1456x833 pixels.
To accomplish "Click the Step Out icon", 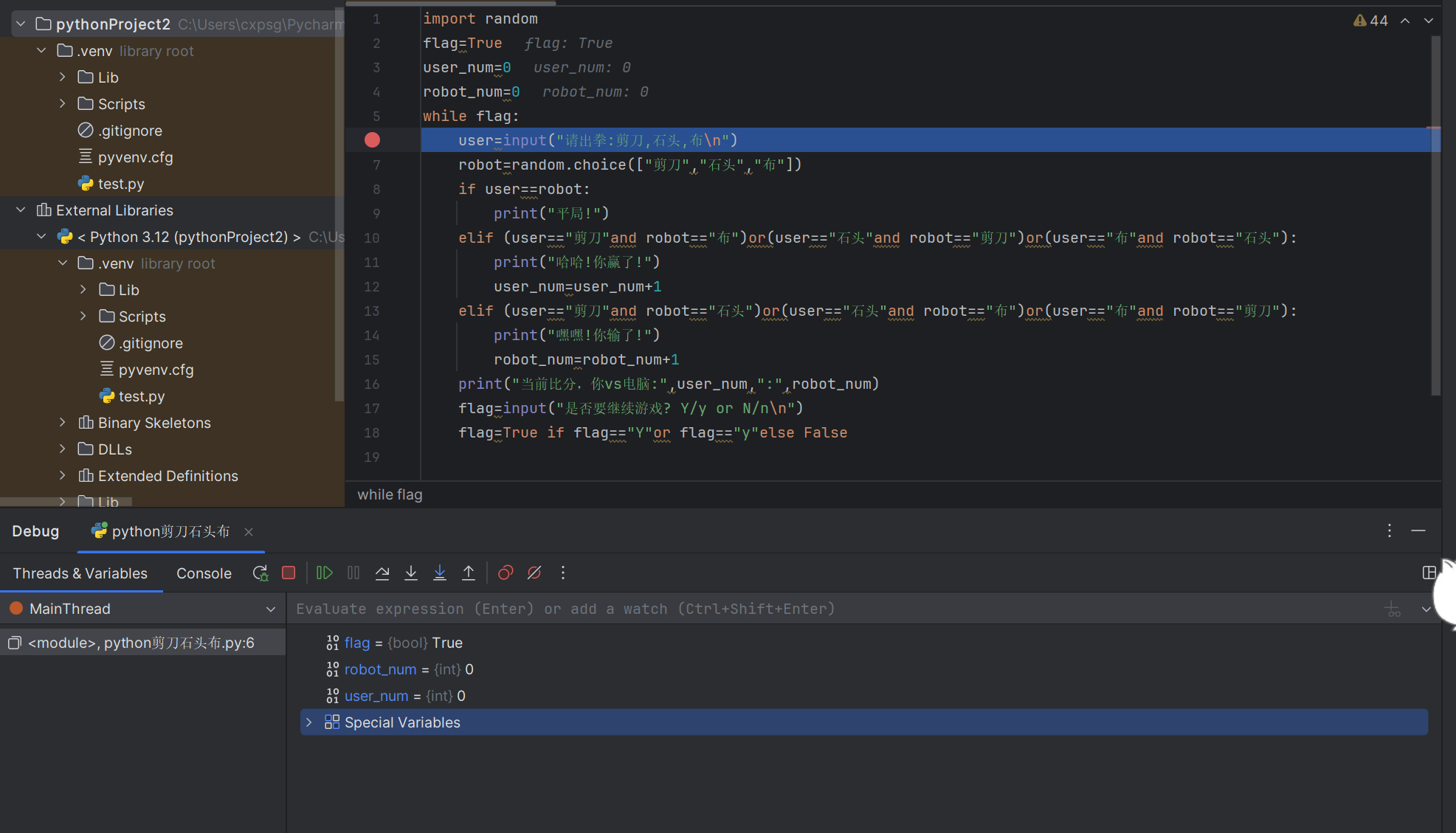I will coord(469,573).
